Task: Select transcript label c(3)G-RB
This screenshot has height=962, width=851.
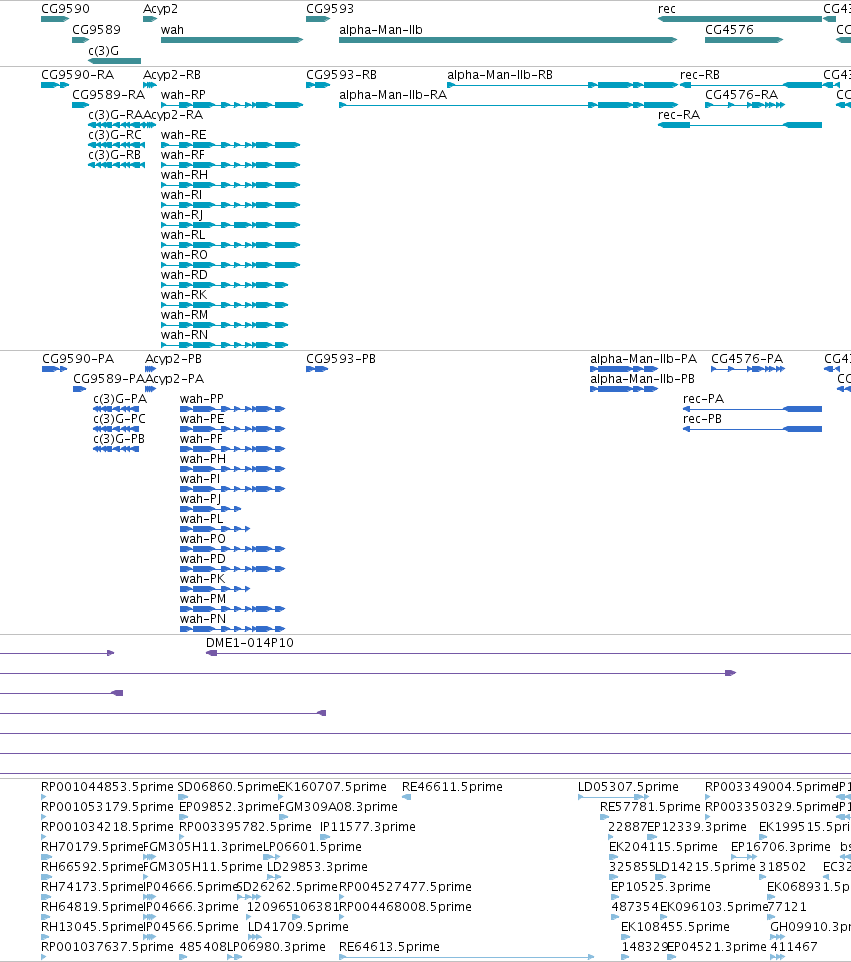Action: (115, 155)
